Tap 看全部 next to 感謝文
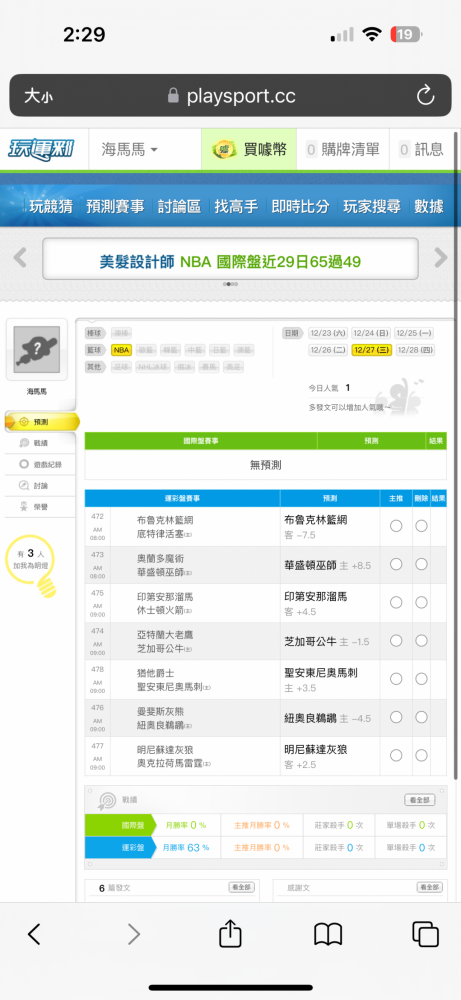 (430, 887)
